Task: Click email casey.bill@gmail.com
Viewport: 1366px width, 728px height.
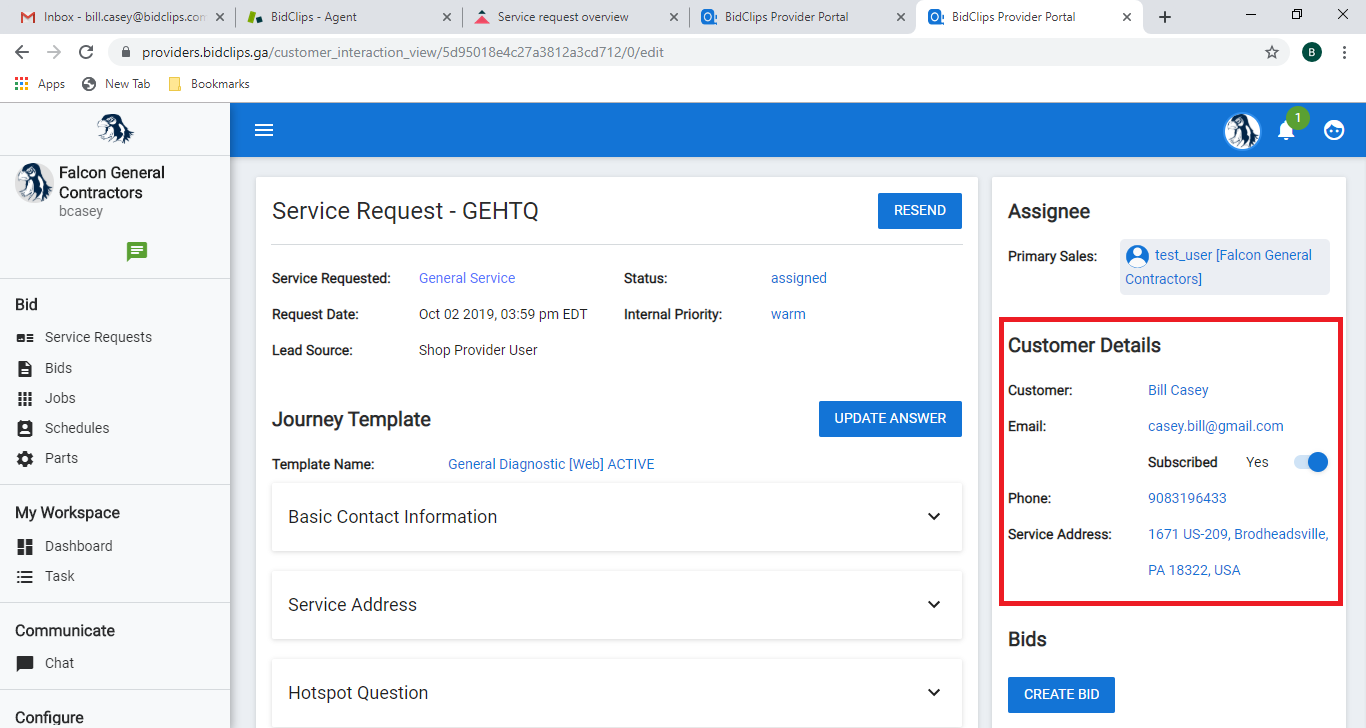Action: pos(1216,426)
